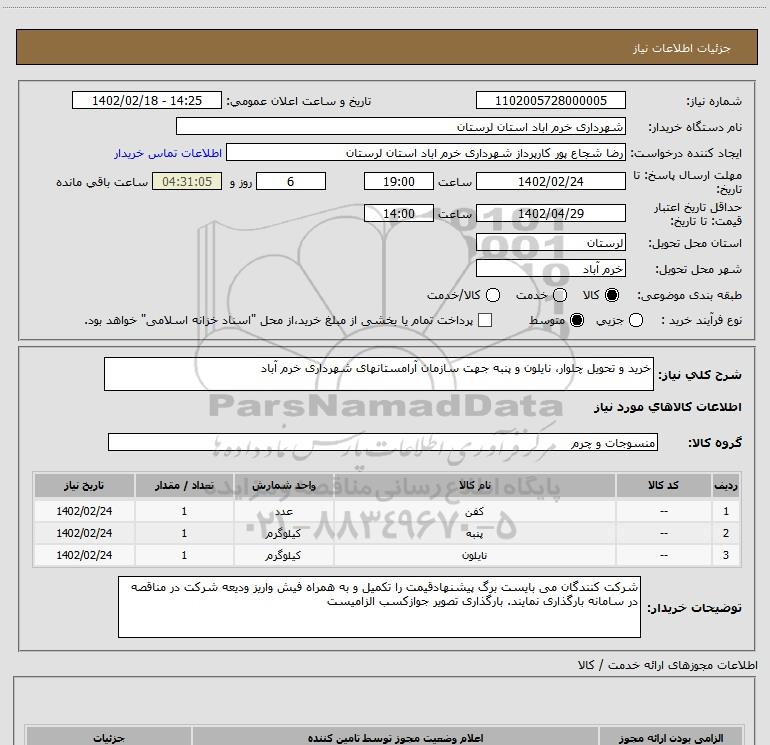Click the date 1402/02/24 in کفن row
This screenshot has width=770, height=745.
click(84, 511)
